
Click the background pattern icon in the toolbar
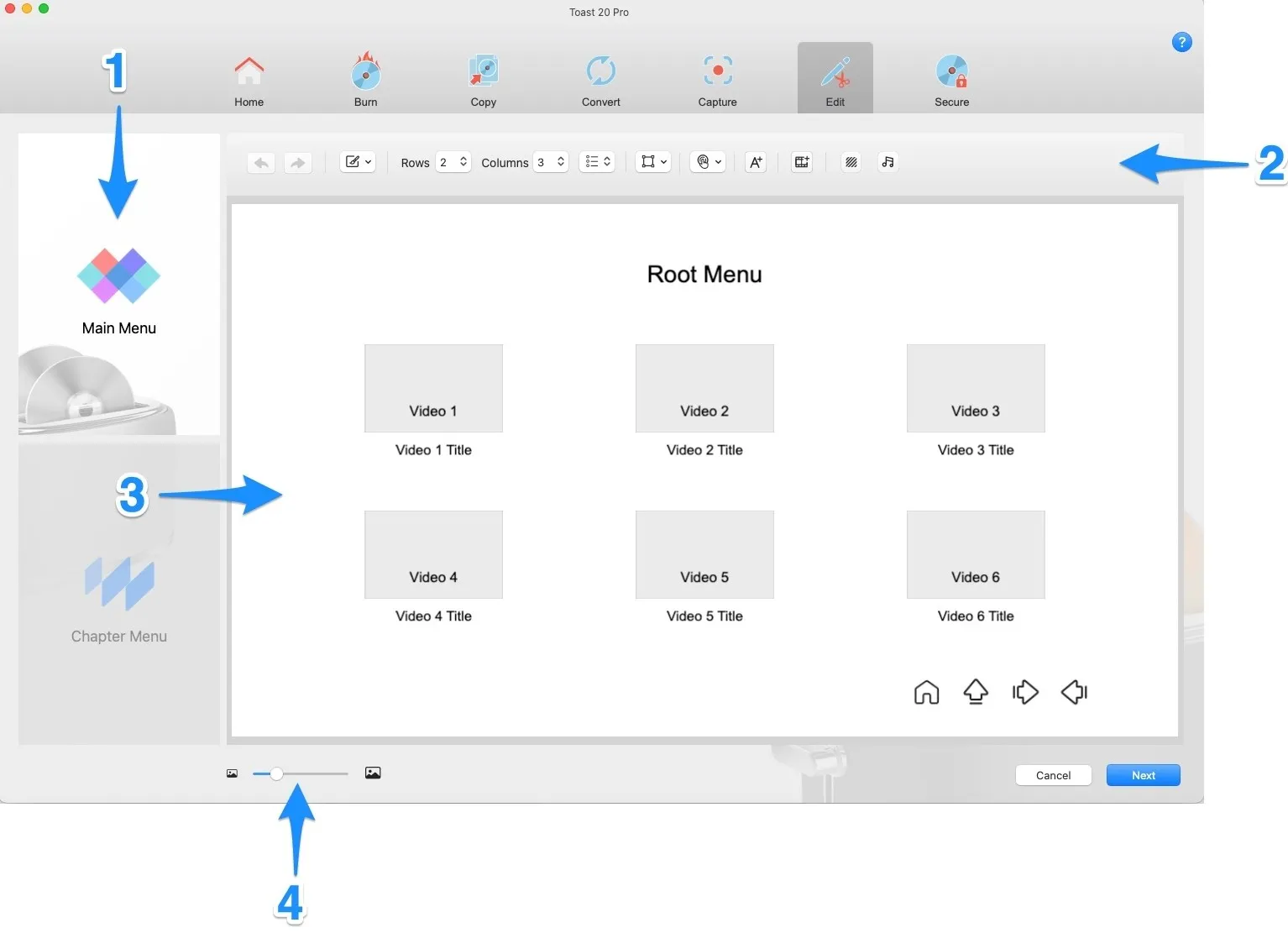click(851, 162)
